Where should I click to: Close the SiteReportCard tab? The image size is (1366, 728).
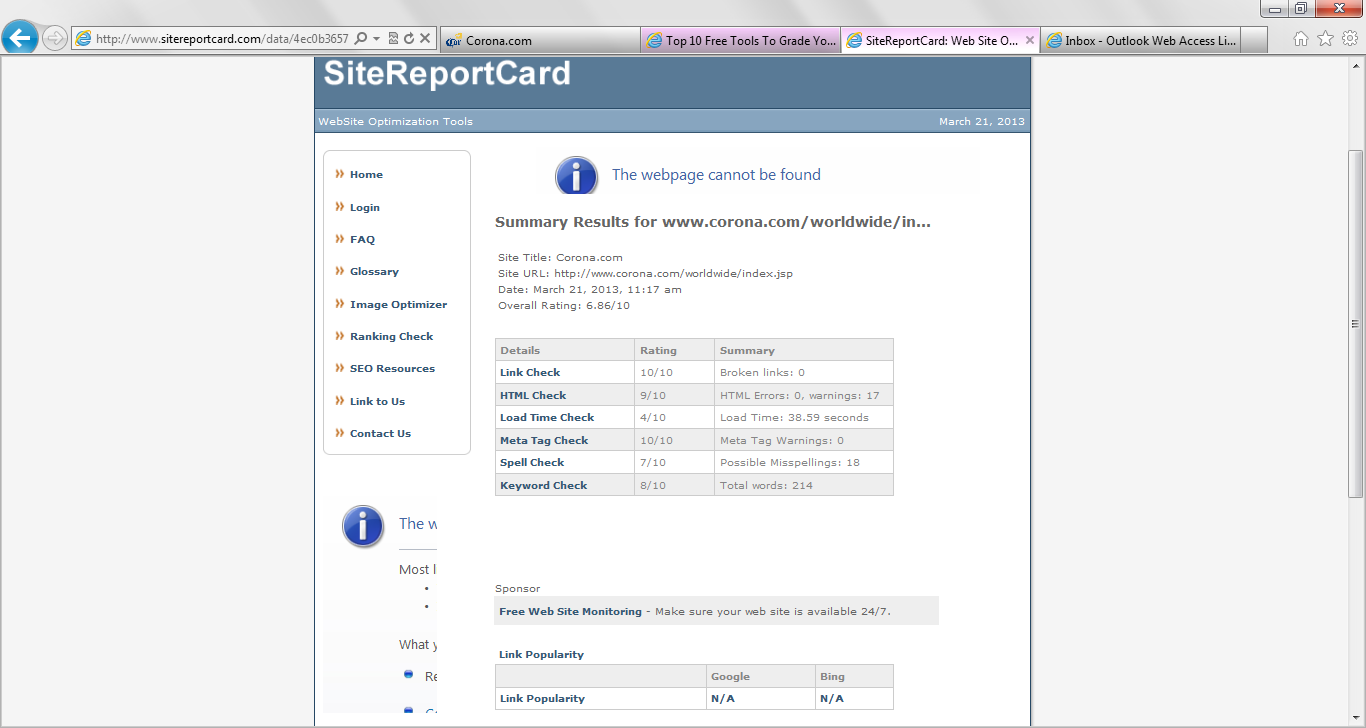point(1030,40)
